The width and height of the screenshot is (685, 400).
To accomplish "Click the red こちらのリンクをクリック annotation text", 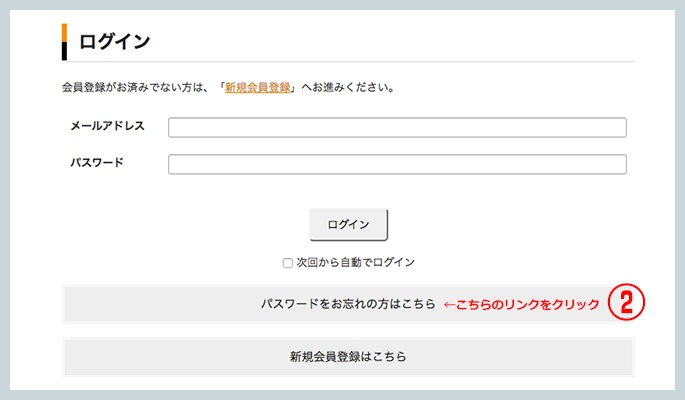I will pos(528,304).
